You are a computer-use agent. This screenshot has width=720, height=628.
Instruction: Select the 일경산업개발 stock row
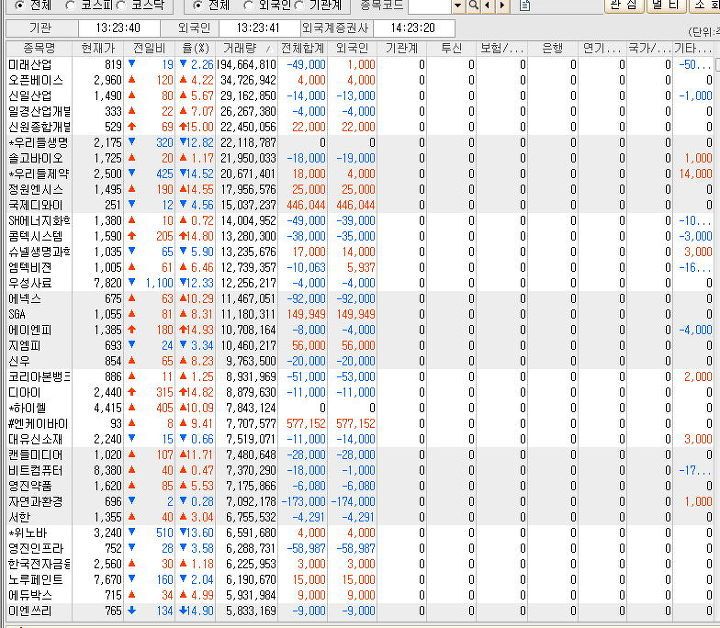(361, 112)
